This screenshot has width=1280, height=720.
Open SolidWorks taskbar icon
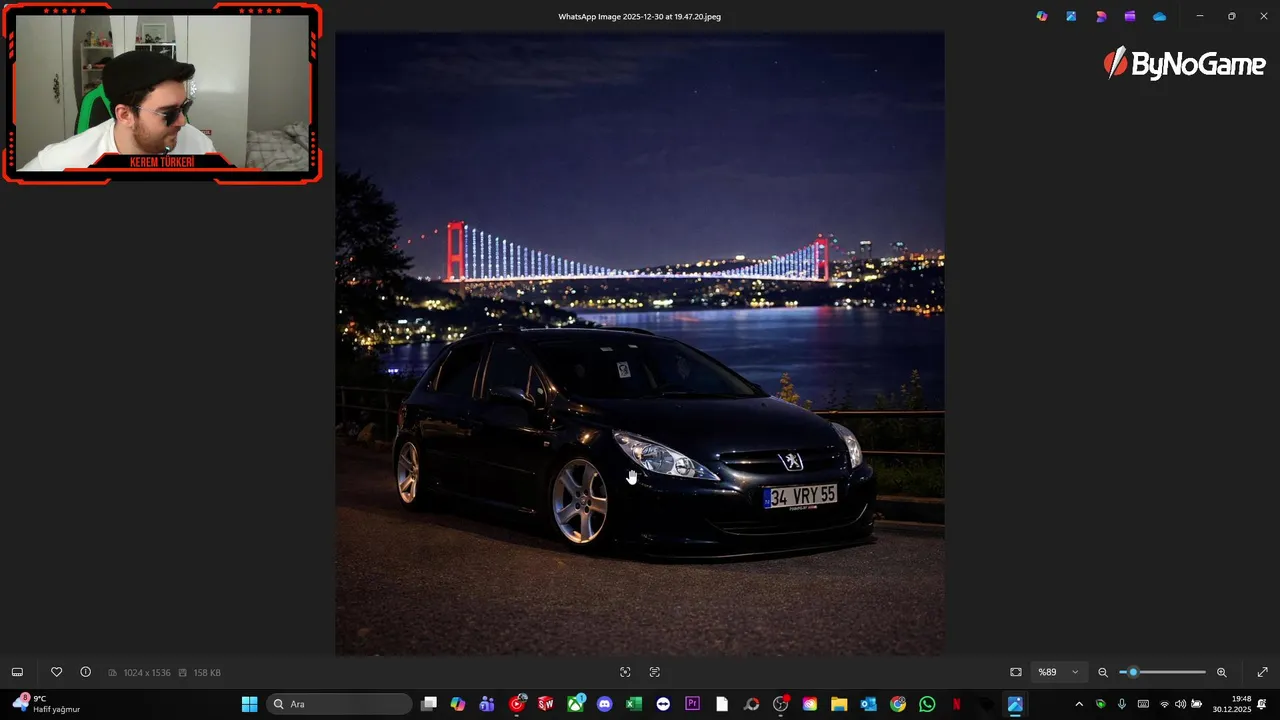point(546,704)
